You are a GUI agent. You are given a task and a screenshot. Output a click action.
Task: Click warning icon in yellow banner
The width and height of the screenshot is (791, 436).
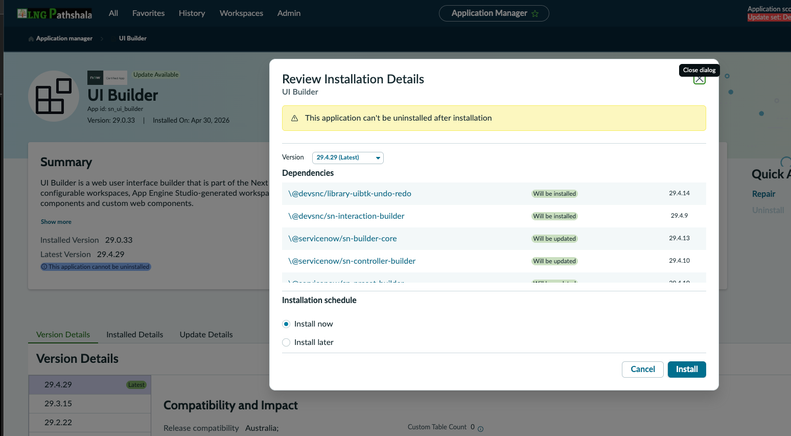(x=295, y=118)
